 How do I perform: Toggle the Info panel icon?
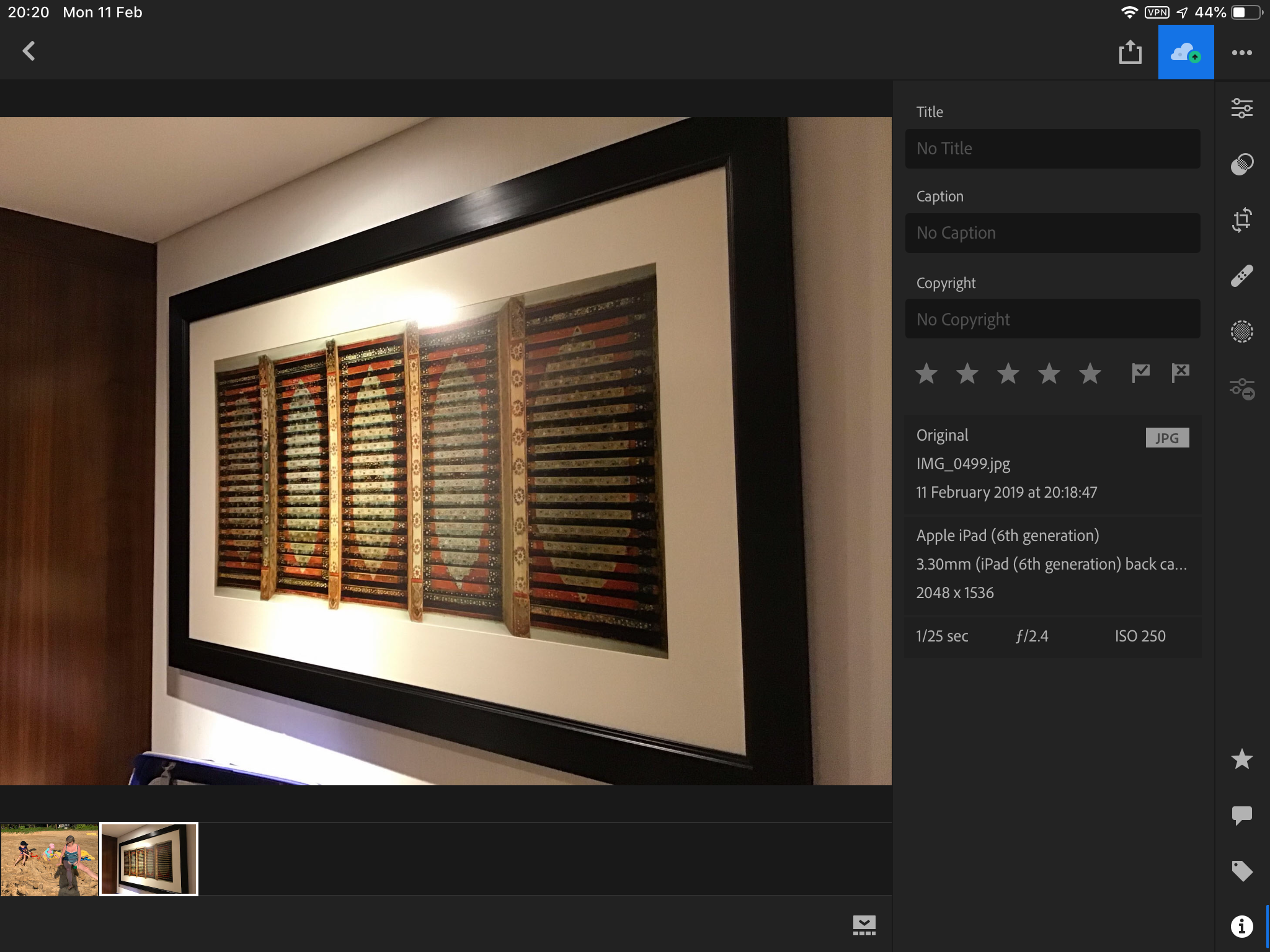coord(1241,927)
